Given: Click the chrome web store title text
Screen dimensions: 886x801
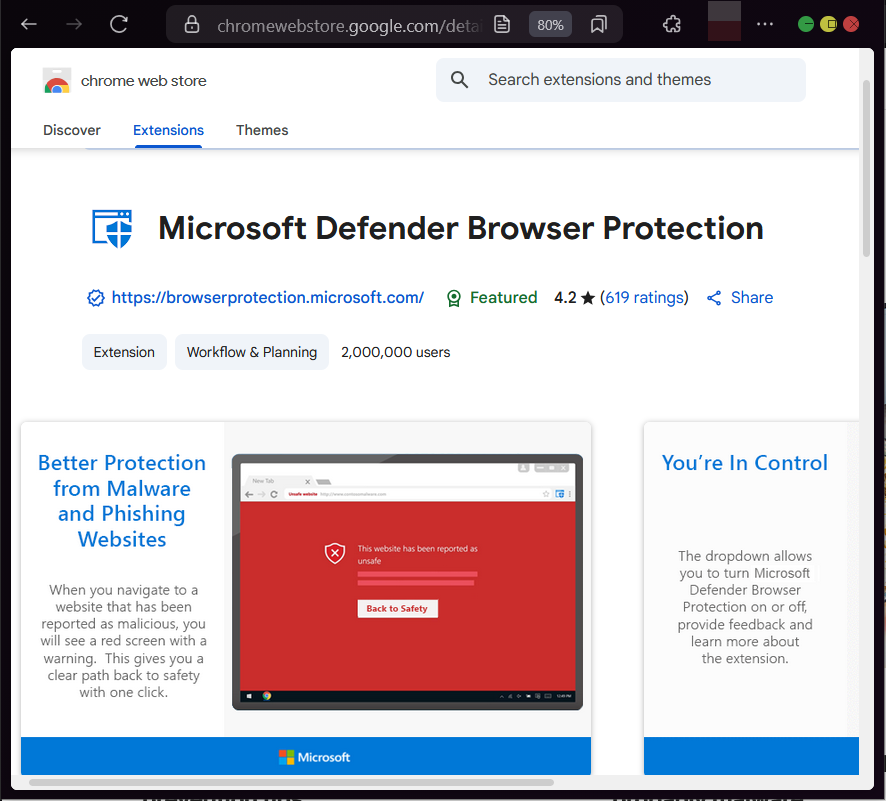Looking at the screenshot, I should click(144, 81).
